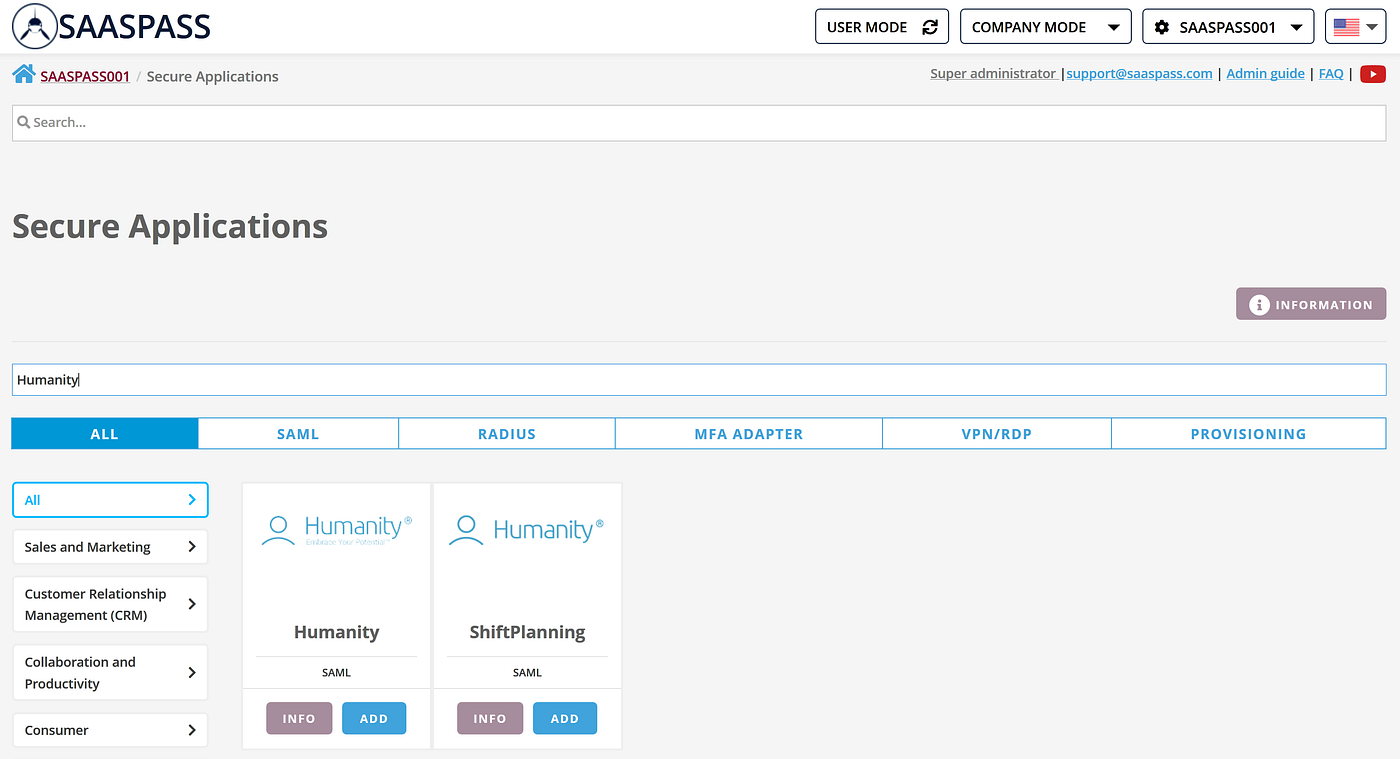Click the info circle icon on INFORMATION
This screenshot has width=1400, height=759.
(1259, 305)
